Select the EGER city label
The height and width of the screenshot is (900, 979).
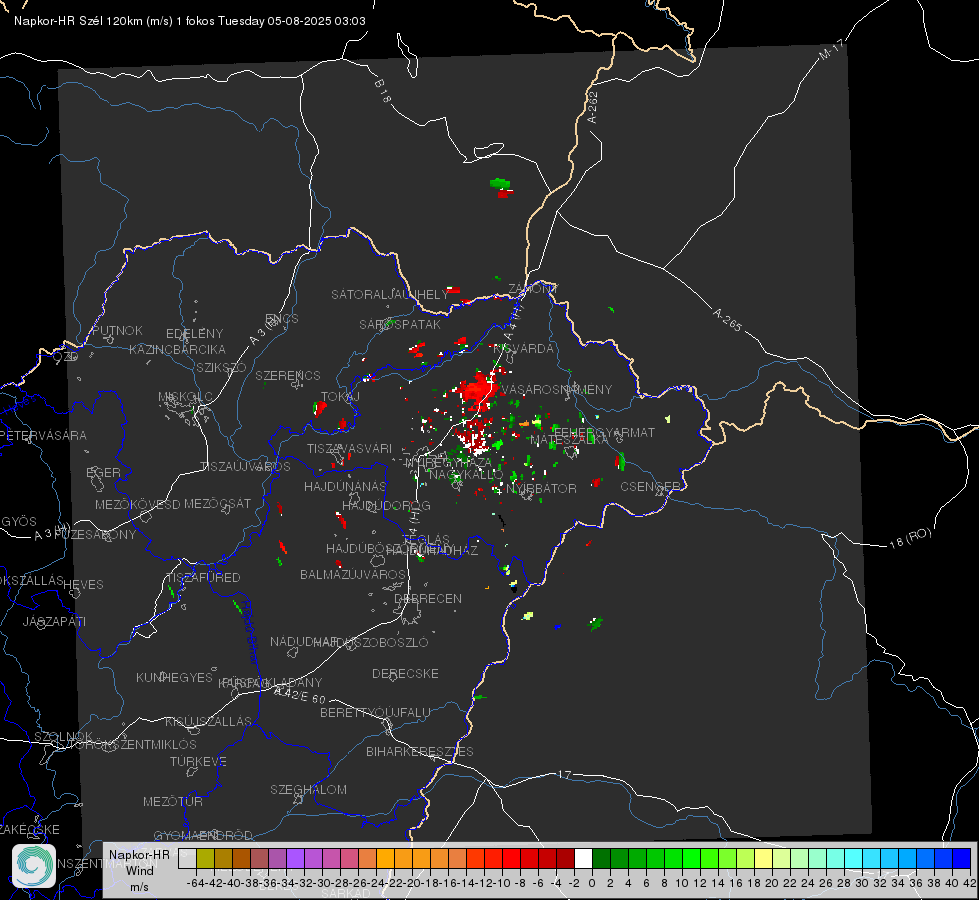[103, 472]
